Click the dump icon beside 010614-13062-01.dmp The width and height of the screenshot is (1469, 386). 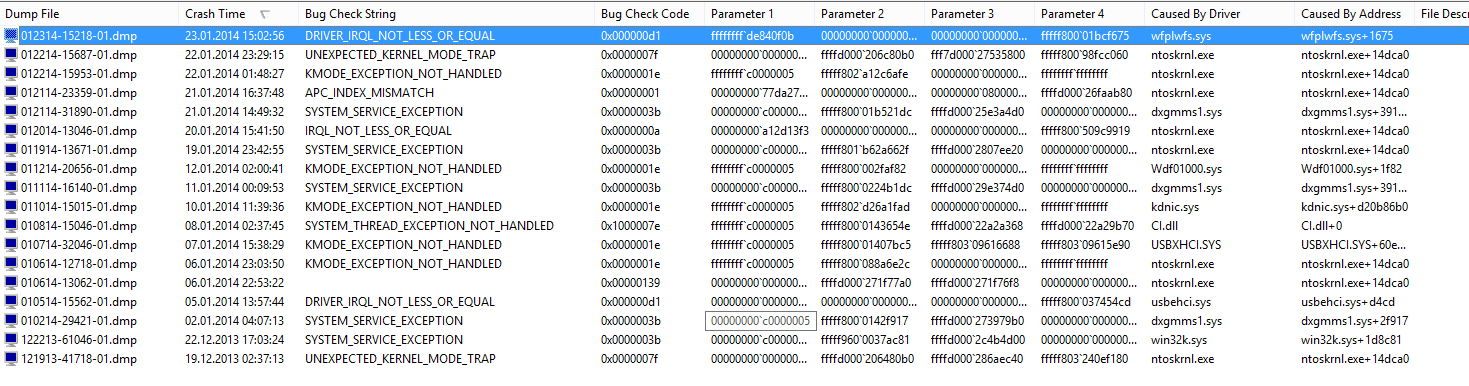(11, 282)
